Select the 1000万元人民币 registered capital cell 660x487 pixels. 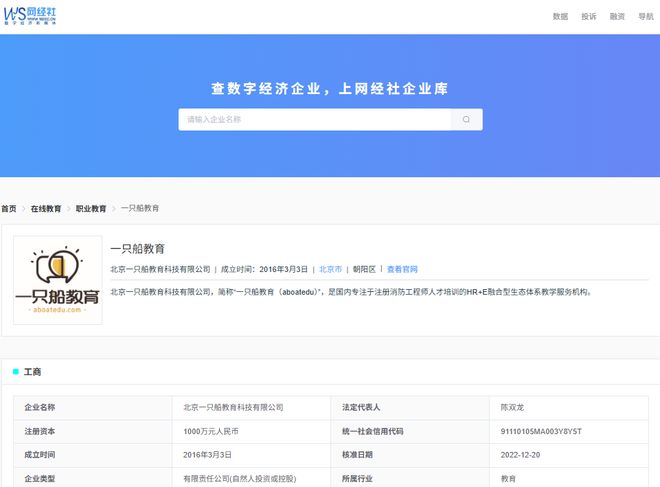[x=251, y=431]
